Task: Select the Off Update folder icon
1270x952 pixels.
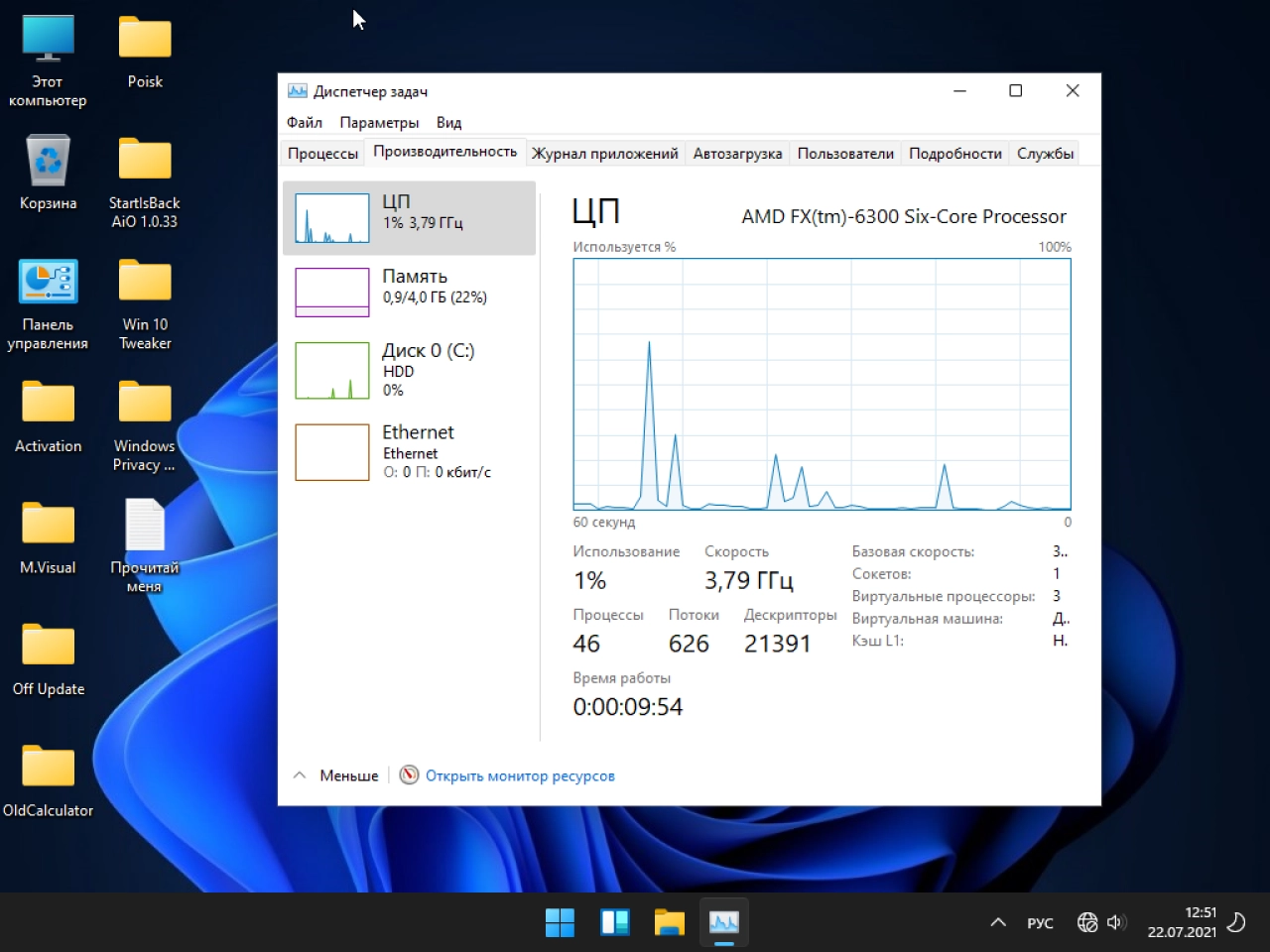Action: click(48, 659)
